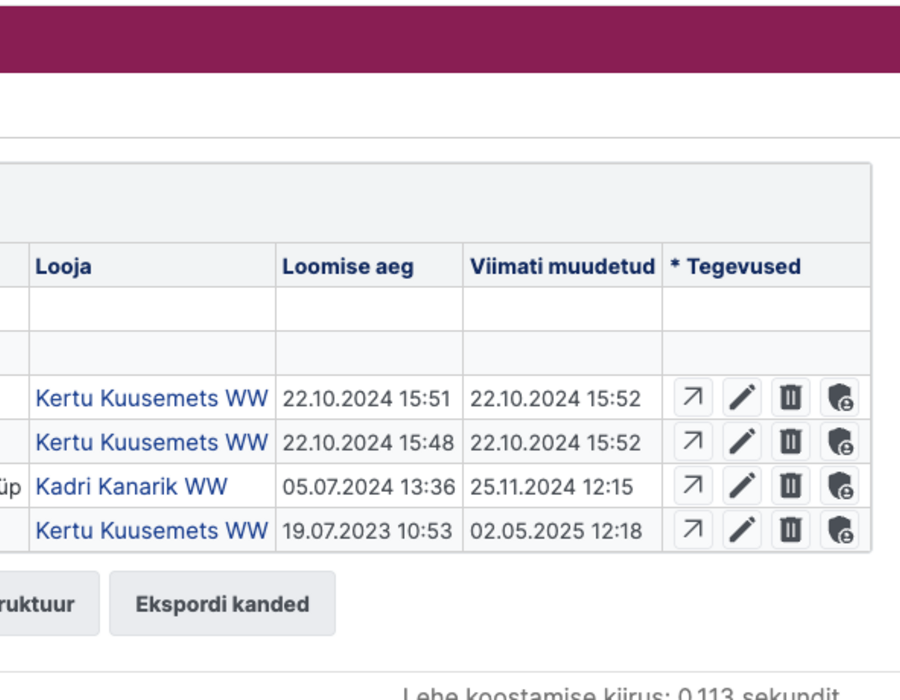
Task: Open the entry created 22.10.2024 15:48
Action: pyautogui.click(x=693, y=441)
